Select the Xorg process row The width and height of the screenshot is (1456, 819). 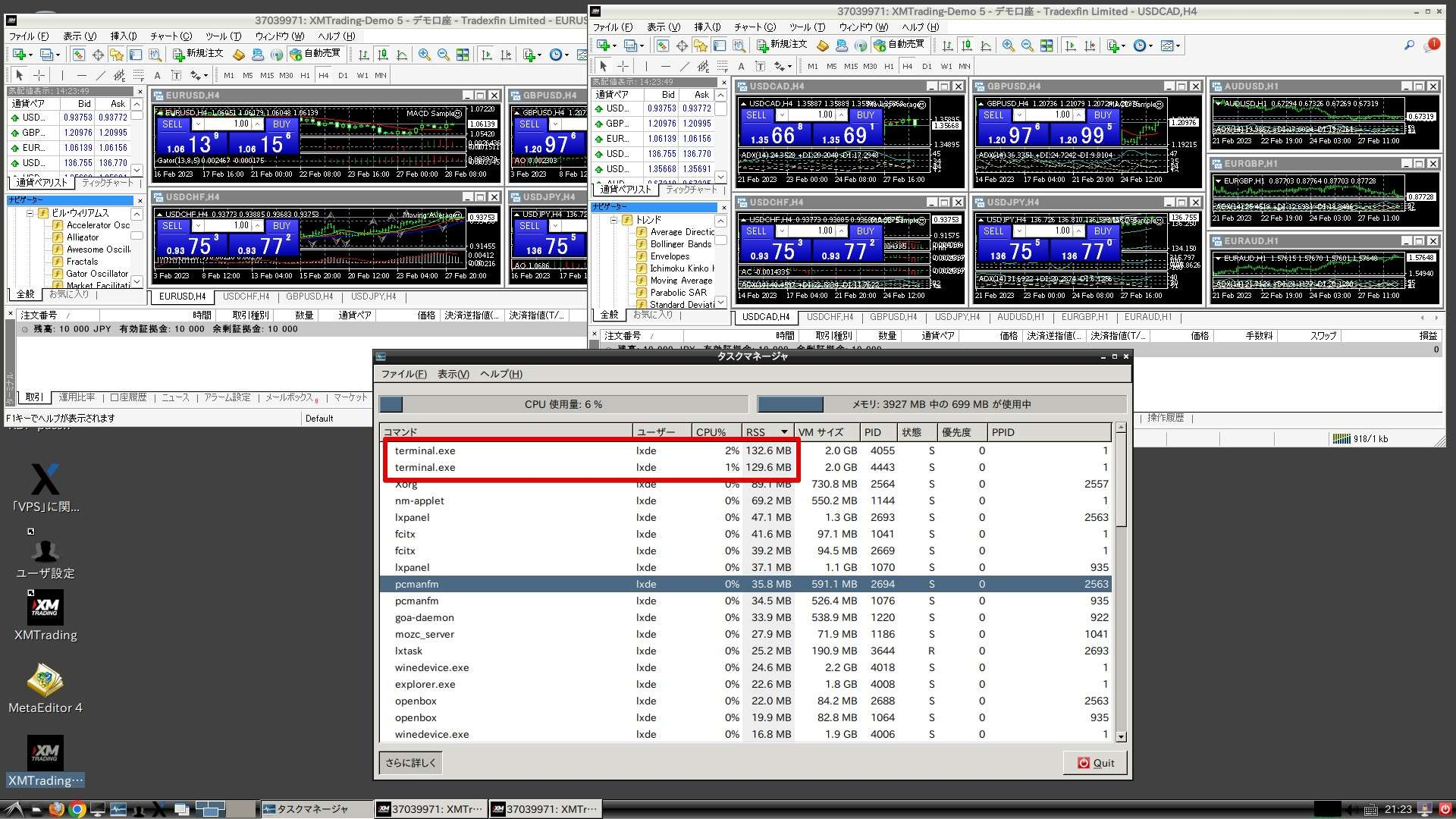(745, 484)
